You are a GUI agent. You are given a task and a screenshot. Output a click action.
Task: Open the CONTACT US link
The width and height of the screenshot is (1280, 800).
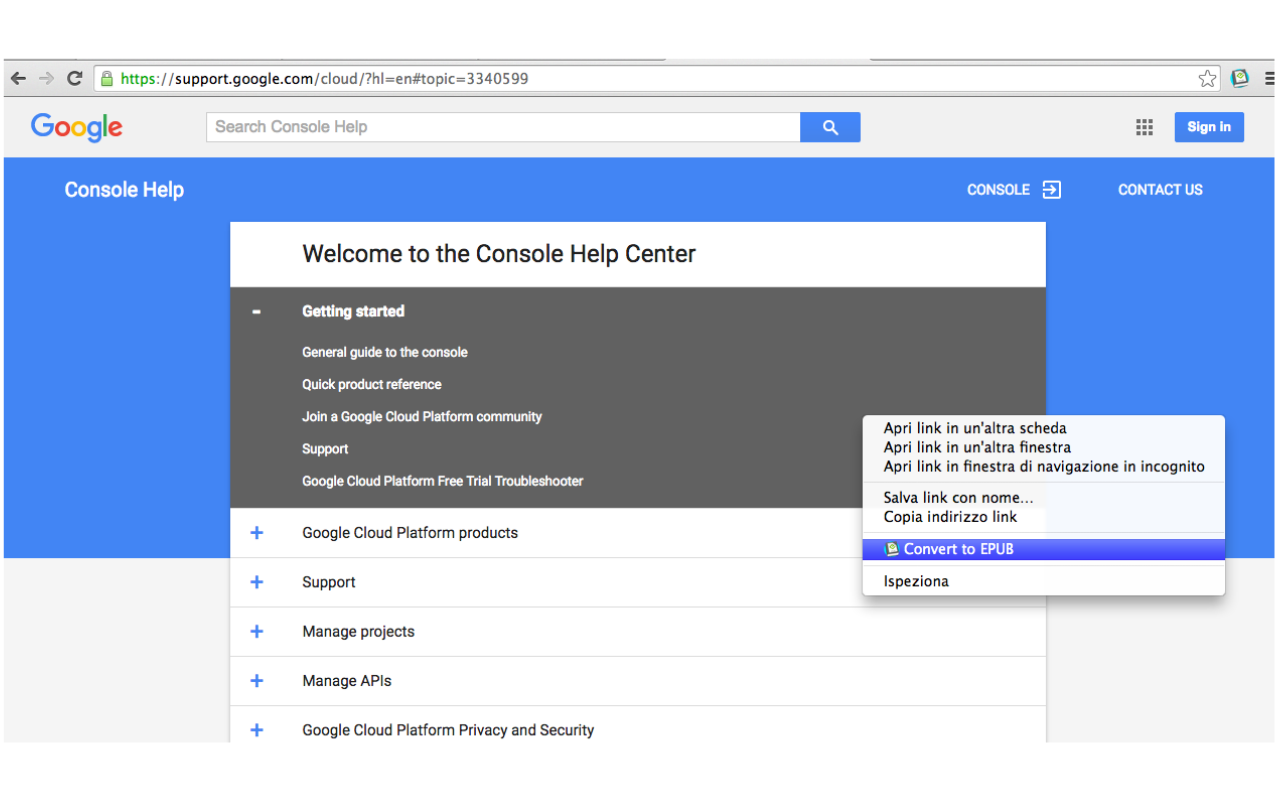[x=1160, y=190]
